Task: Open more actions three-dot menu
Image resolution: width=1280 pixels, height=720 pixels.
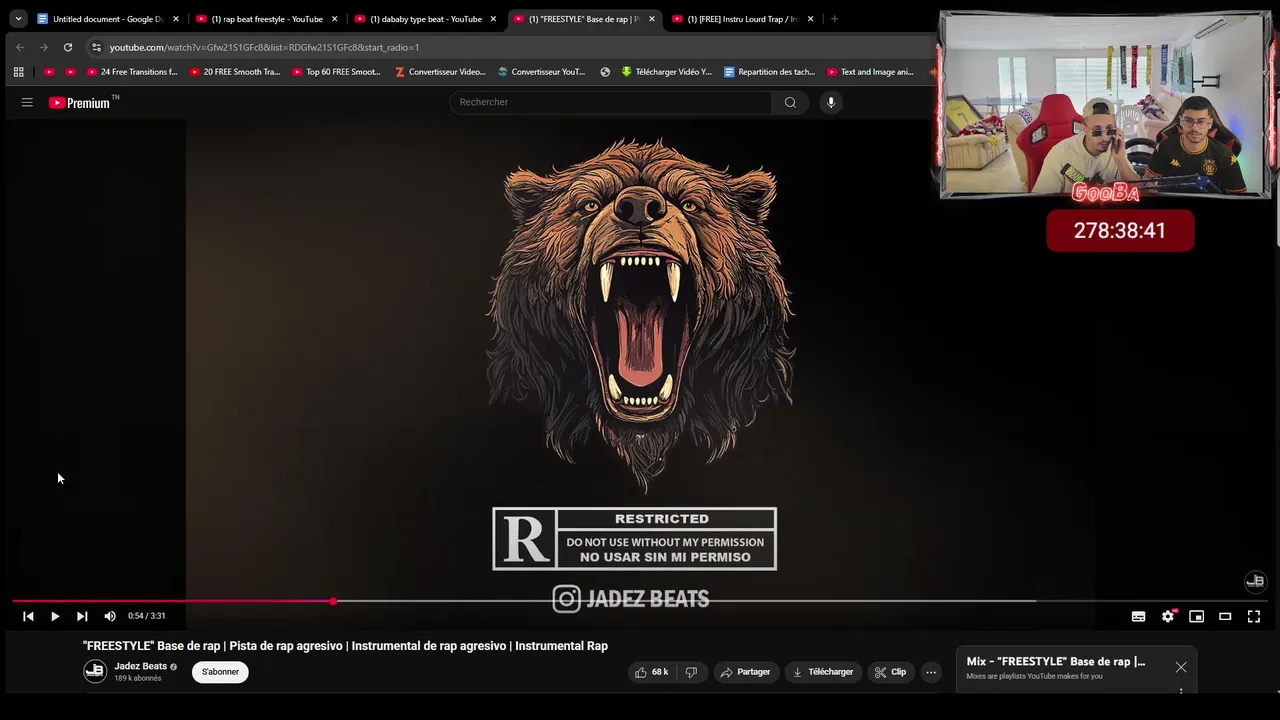Action: point(931,672)
